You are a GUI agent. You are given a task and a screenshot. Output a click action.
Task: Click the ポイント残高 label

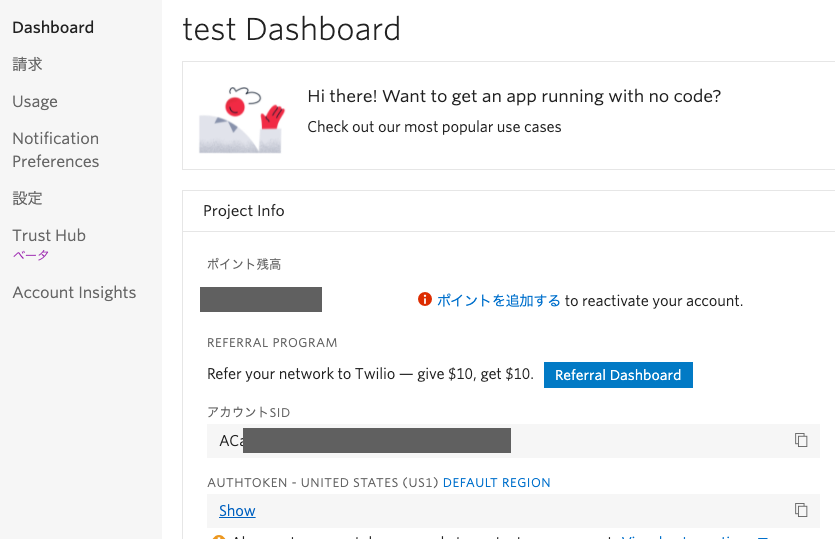click(244, 264)
